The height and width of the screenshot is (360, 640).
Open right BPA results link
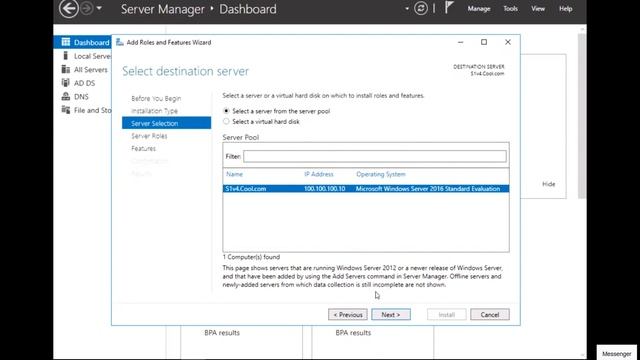tap(353, 333)
